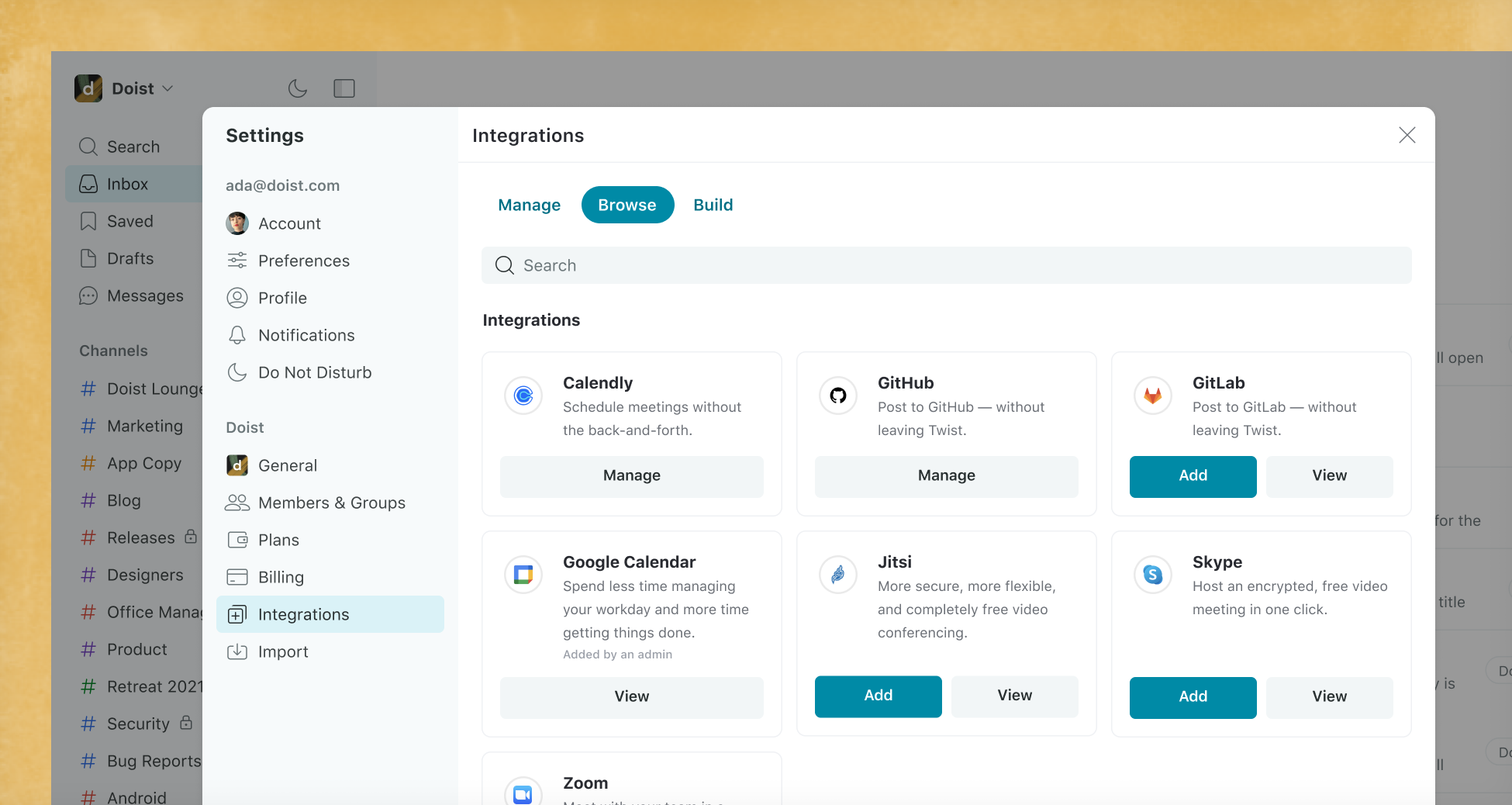
Task: Open the Android channel
Action: [x=126, y=796]
